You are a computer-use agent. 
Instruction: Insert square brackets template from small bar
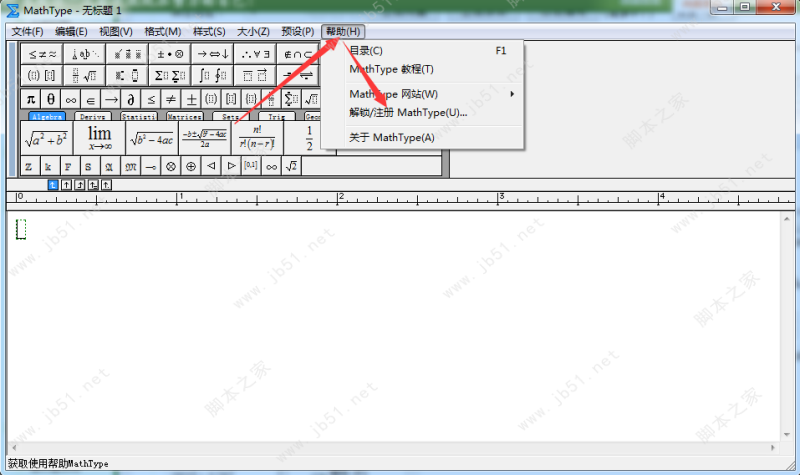click(231, 98)
